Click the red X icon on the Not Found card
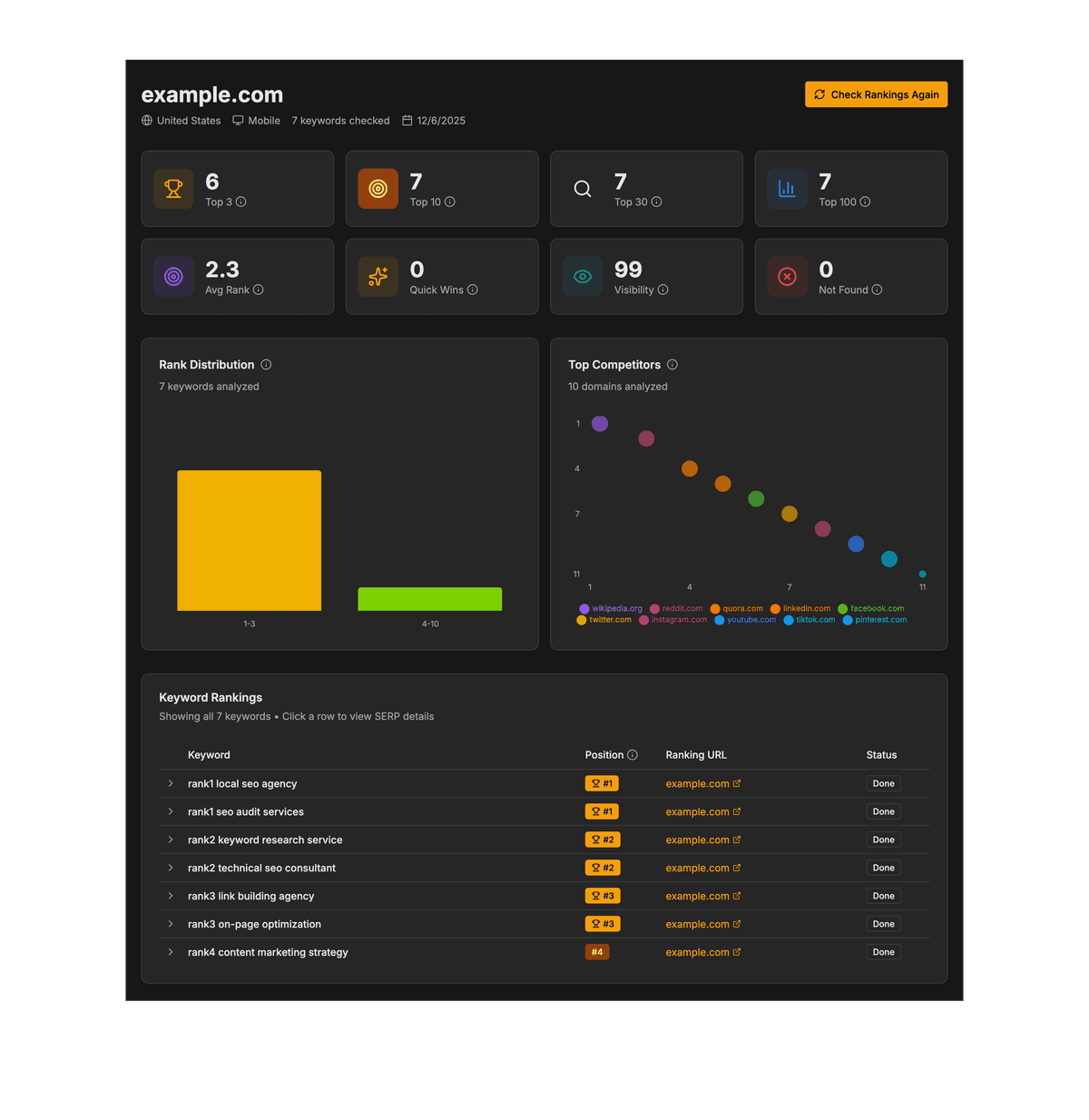1089x1120 pixels. tap(787, 277)
